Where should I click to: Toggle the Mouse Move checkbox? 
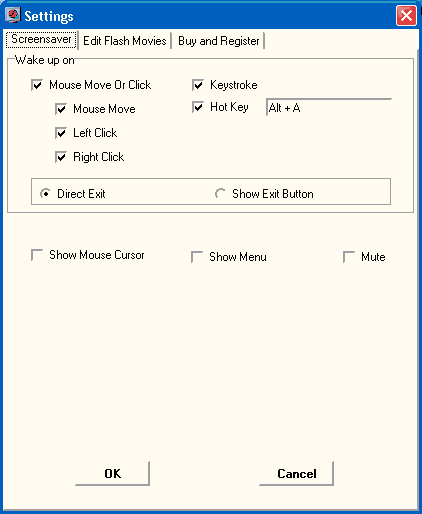click(61, 109)
